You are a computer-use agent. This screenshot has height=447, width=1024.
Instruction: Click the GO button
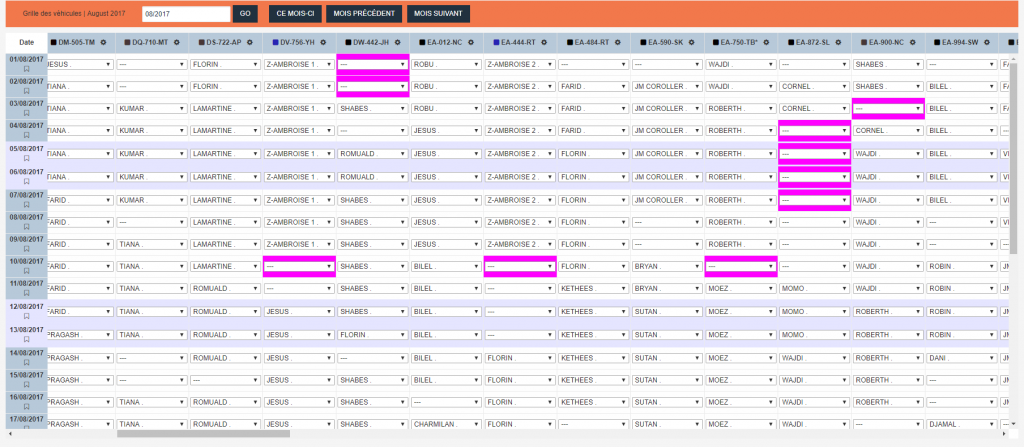coord(245,14)
